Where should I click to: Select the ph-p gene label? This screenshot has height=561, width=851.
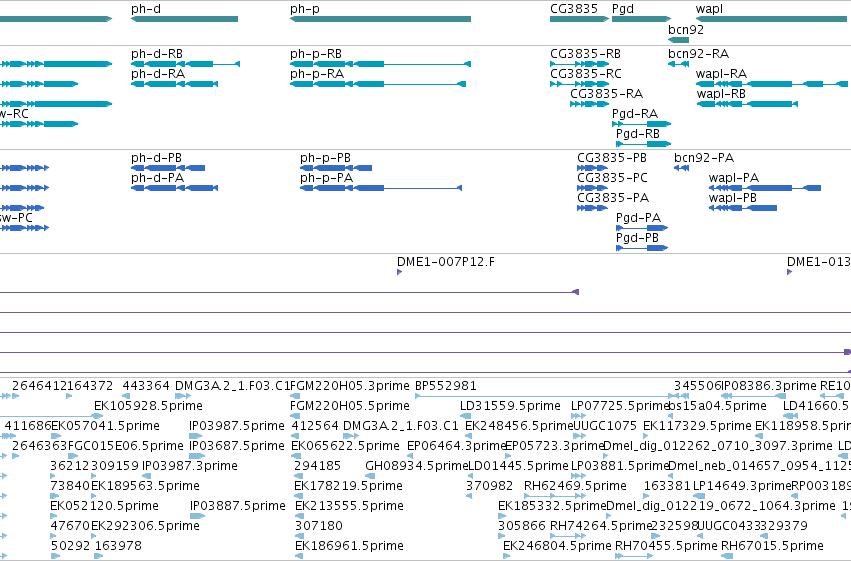[x=305, y=9]
